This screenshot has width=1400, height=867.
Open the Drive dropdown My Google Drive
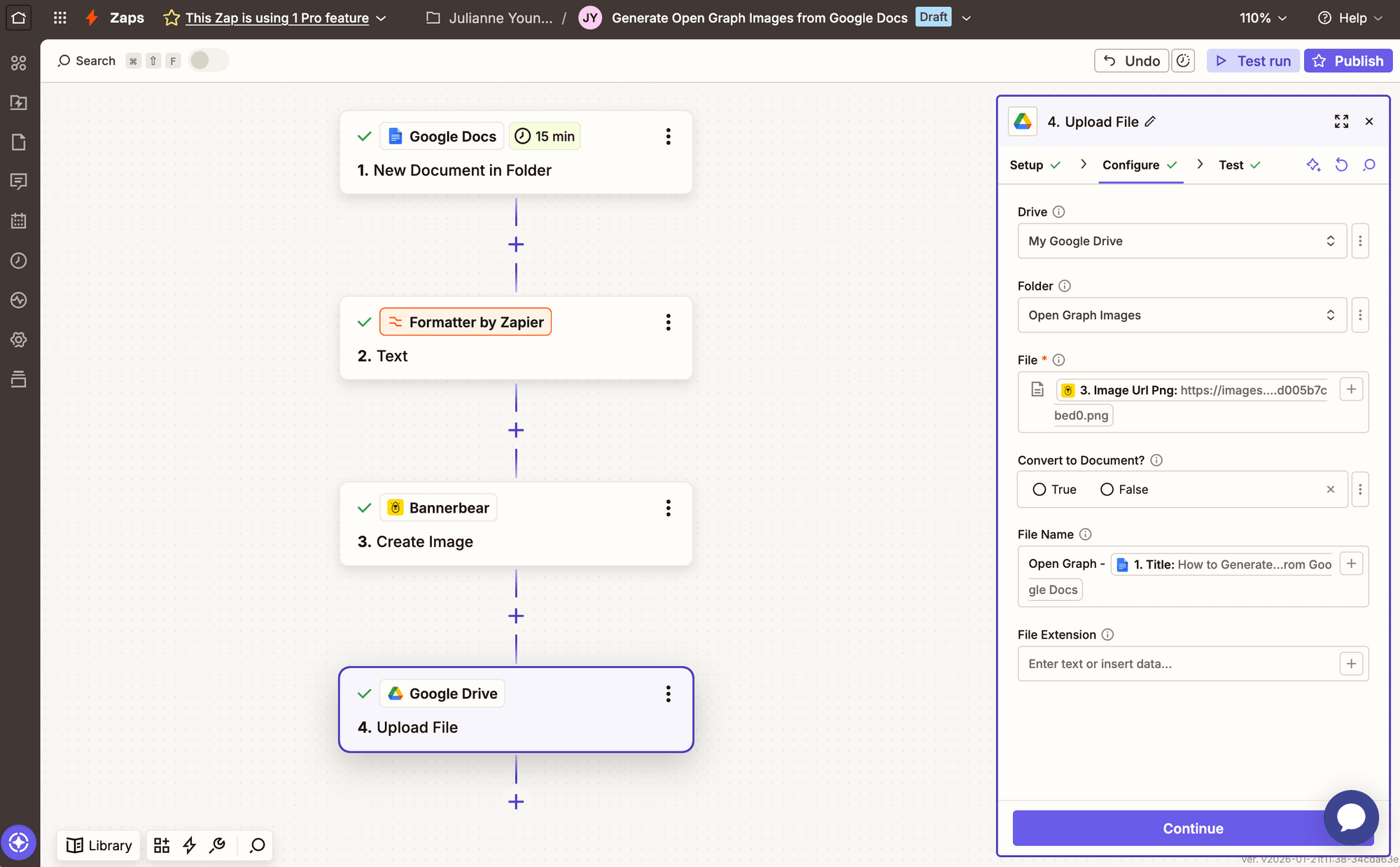pyautogui.click(x=1182, y=241)
